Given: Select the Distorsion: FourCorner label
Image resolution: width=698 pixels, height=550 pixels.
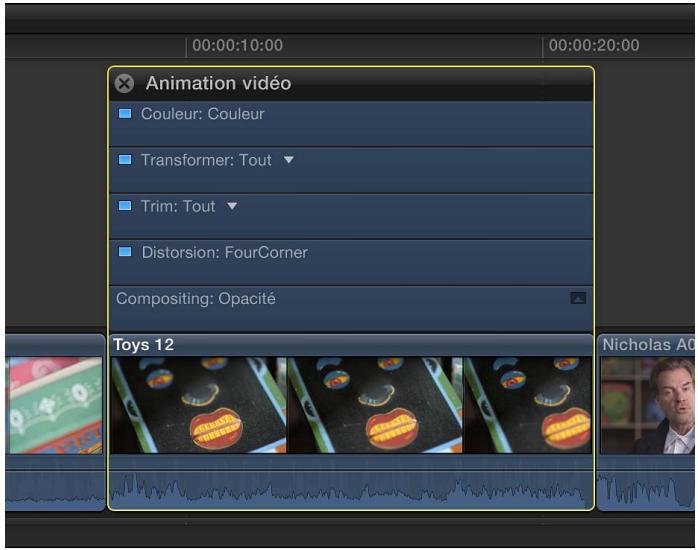Looking at the screenshot, I should click(224, 252).
